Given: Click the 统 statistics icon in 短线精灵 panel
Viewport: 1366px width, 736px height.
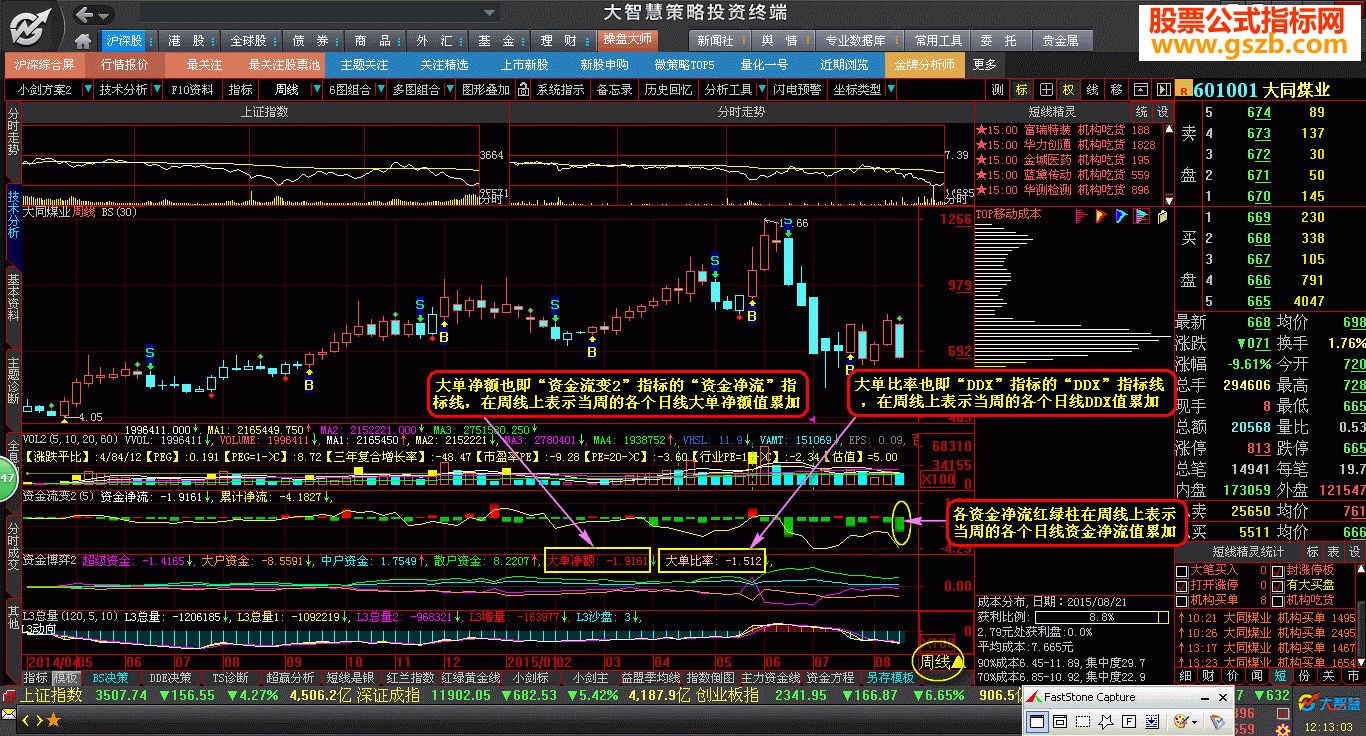Looking at the screenshot, I should [1141, 111].
